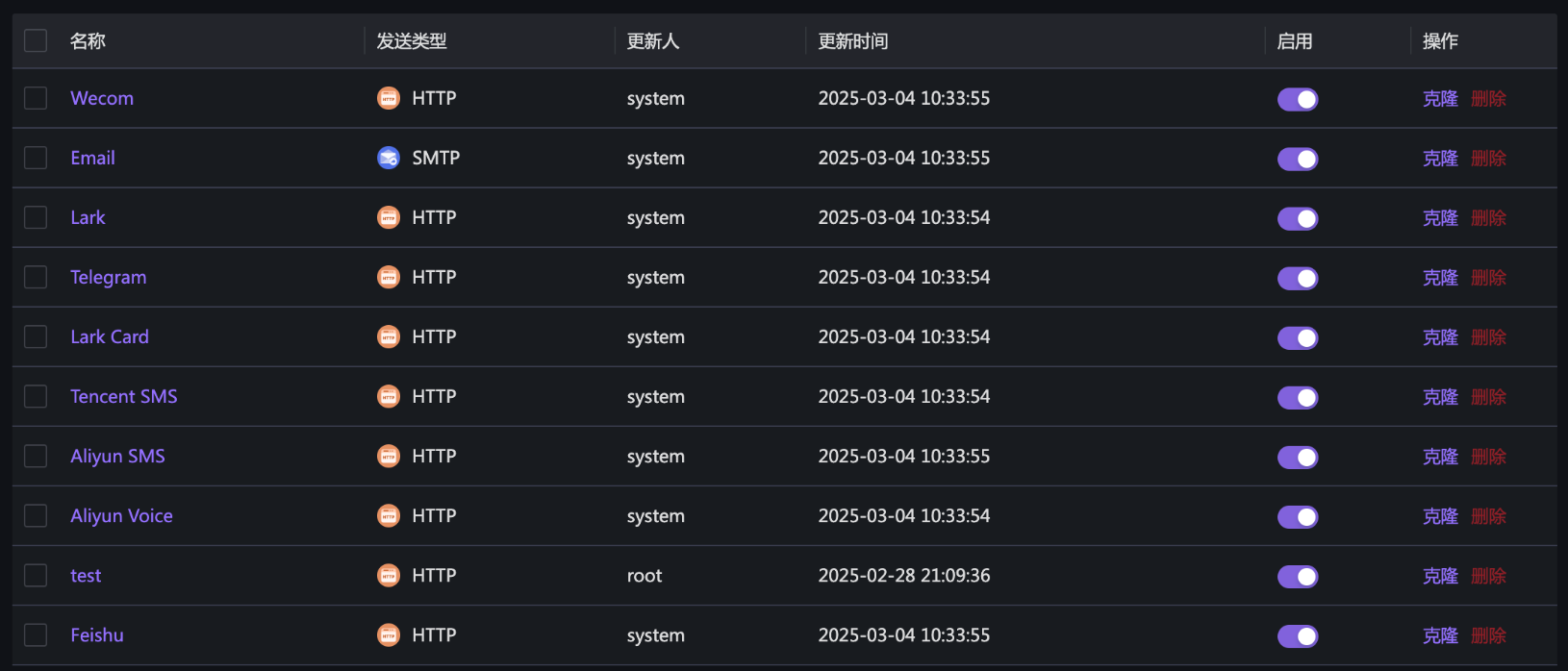Click the HTTP icon beside Tencent SMS
The width and height of the screenshot is (1568, 671).
pyautogui.click(x=389, y=396)
